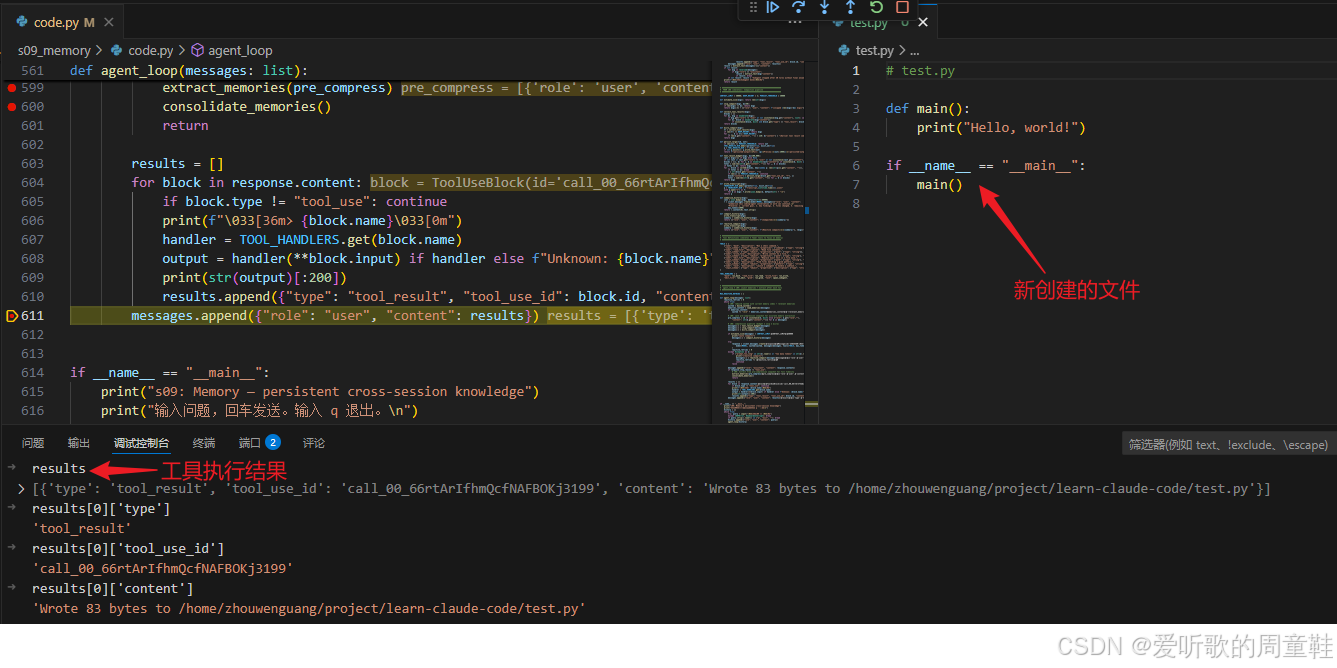
Task: Toggle the breakpoint at current line 611
Action: pos(11,316)
